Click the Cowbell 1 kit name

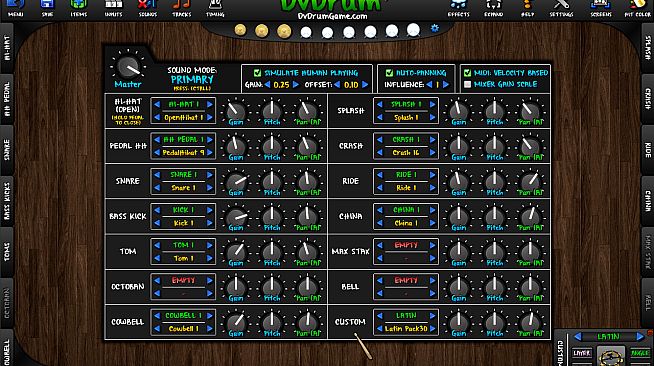point(183,316)
